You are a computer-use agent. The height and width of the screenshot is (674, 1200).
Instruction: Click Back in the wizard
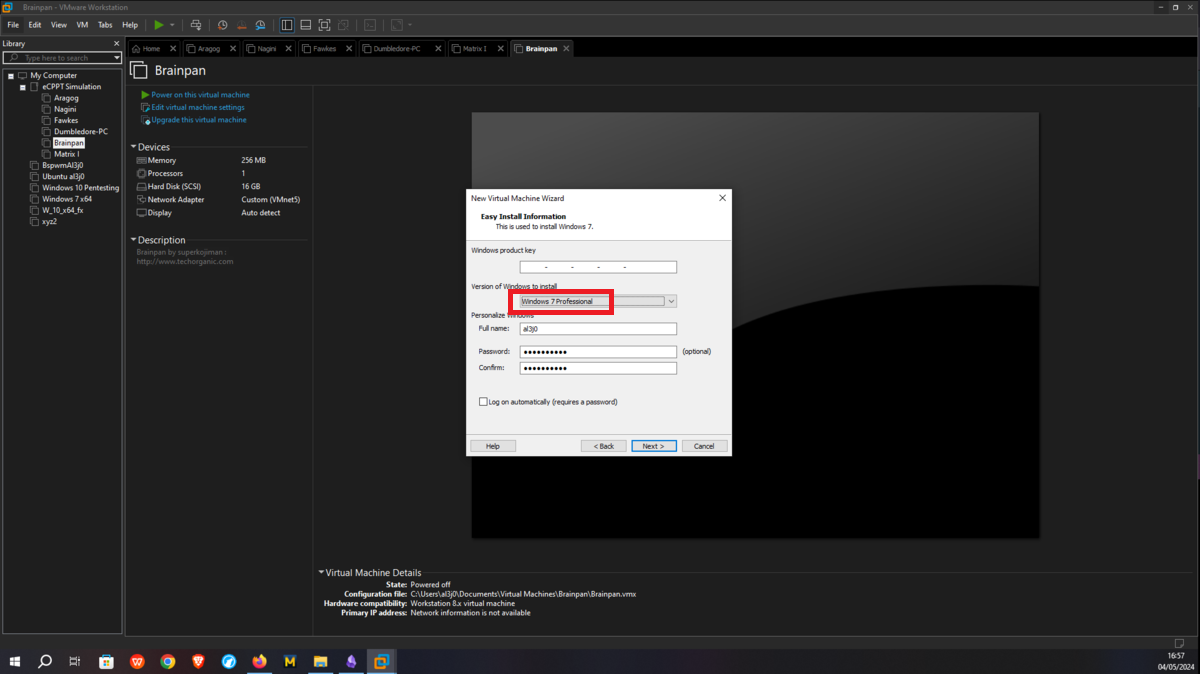[604, 446]
